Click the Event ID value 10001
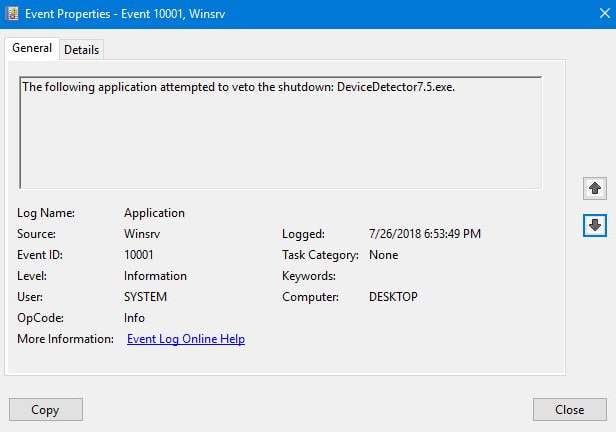Image resolution: width=616 pixels, height=432 pixels. [x=139, y=255]
